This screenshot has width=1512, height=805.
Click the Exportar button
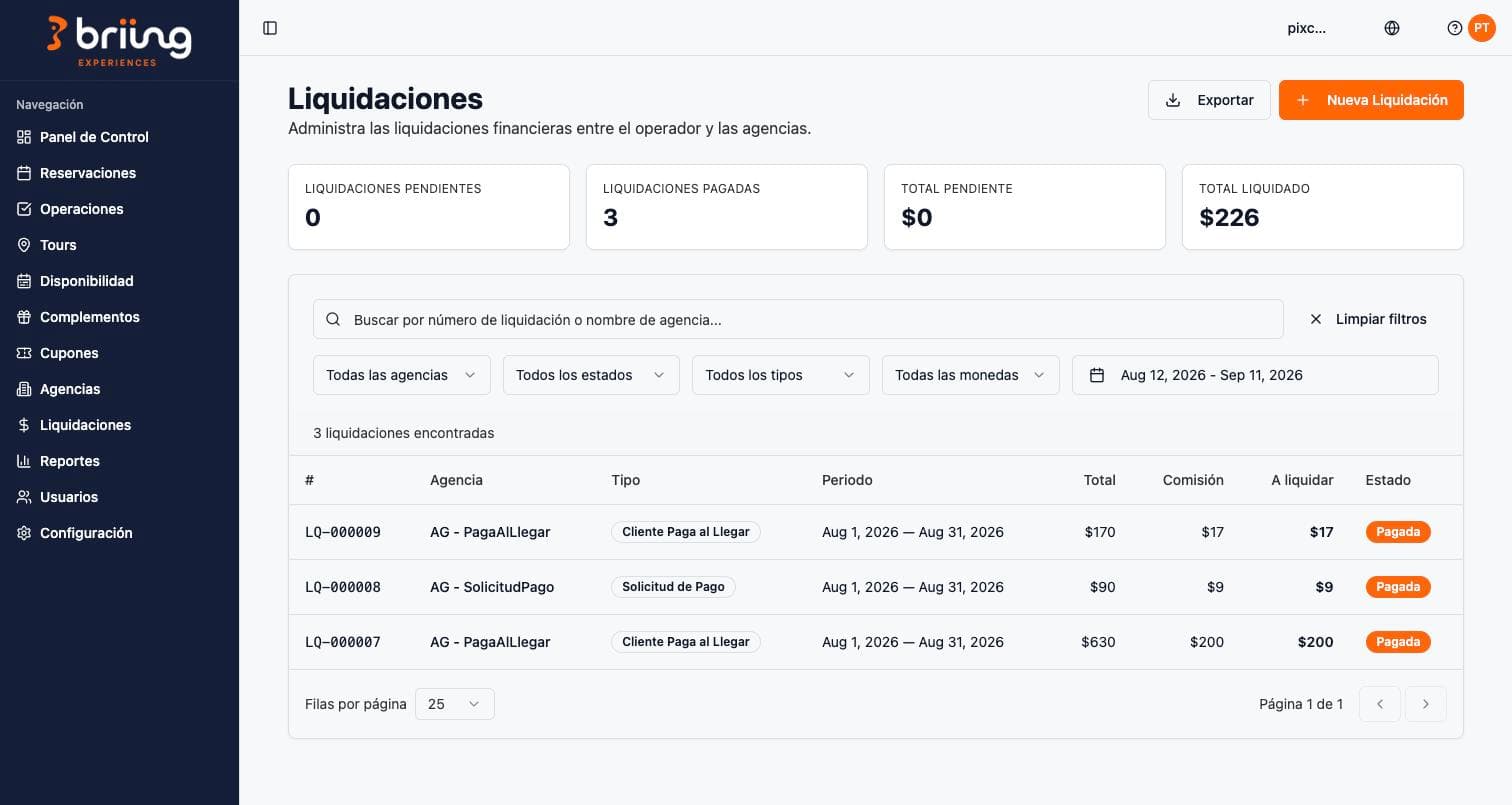pyautogui.click(x=1209, y=100)
